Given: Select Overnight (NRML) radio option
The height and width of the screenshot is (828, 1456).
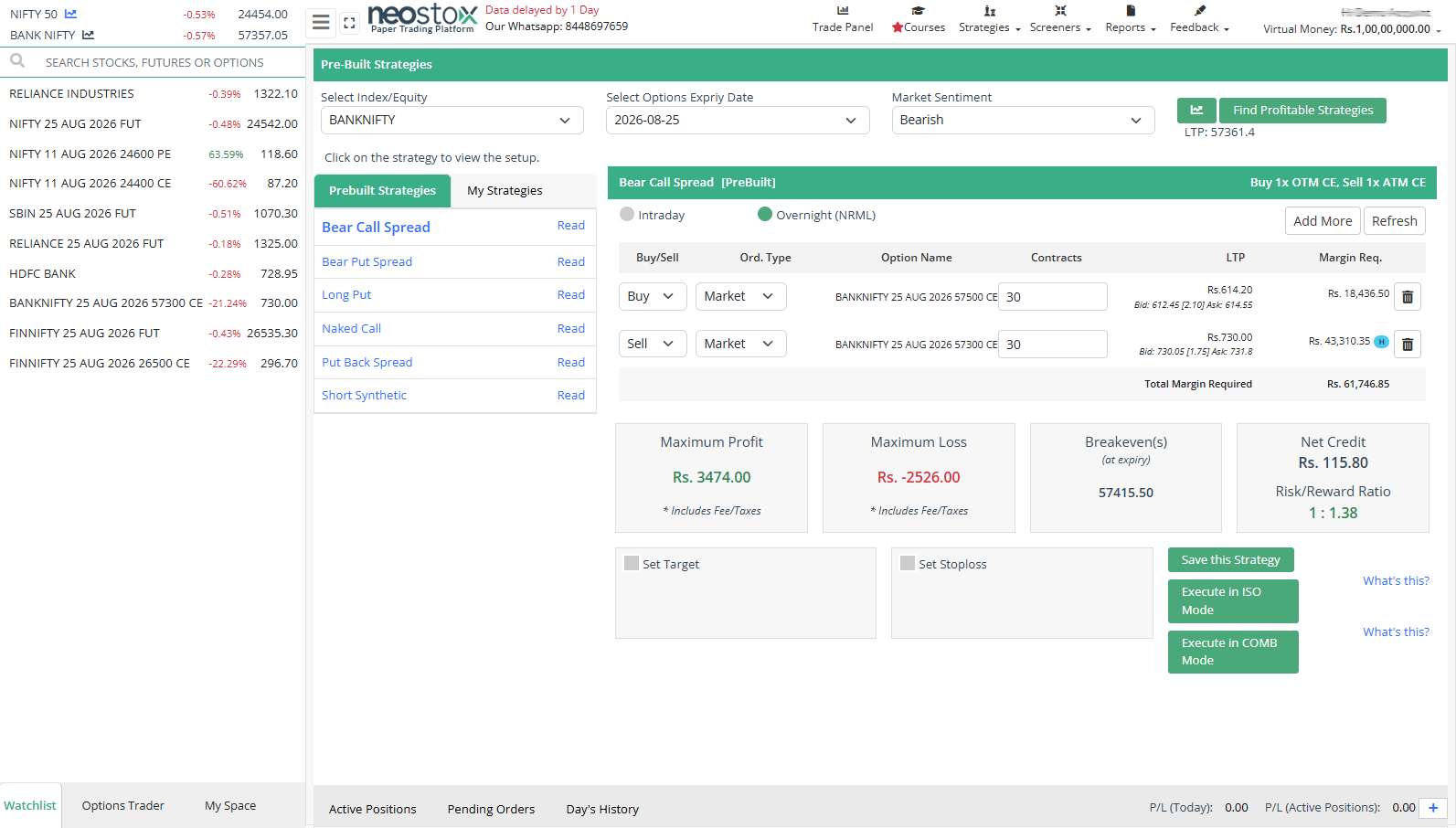Looking at the screenshot, I should [765, 214].
